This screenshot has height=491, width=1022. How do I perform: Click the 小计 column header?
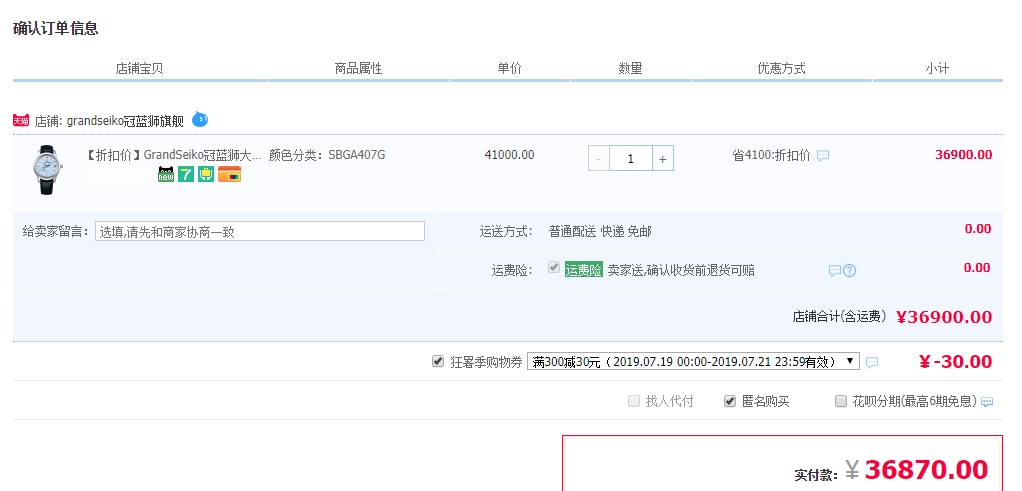(x=937, y=68)
